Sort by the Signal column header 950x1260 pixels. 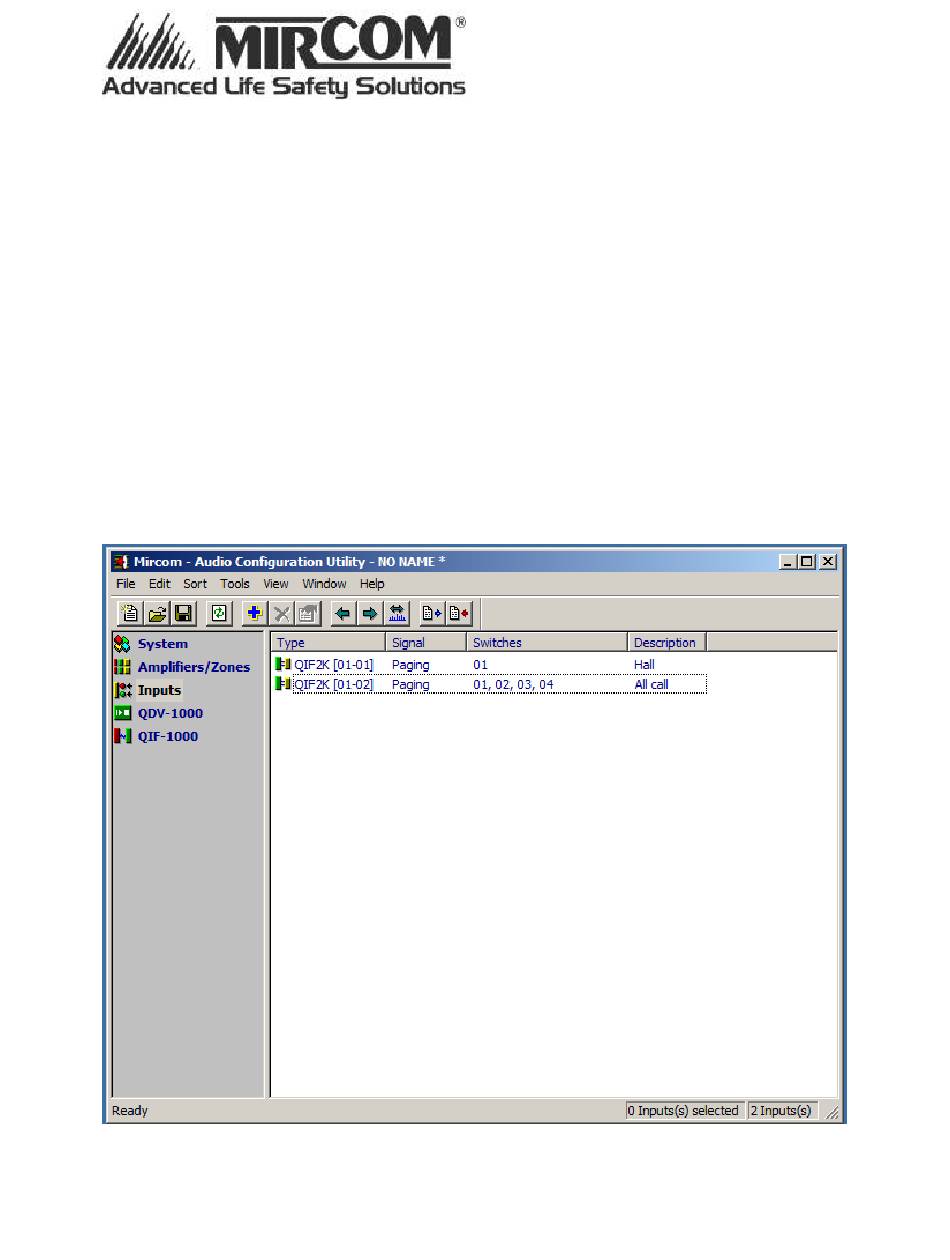pyautogui.click(x=426, y=643)
